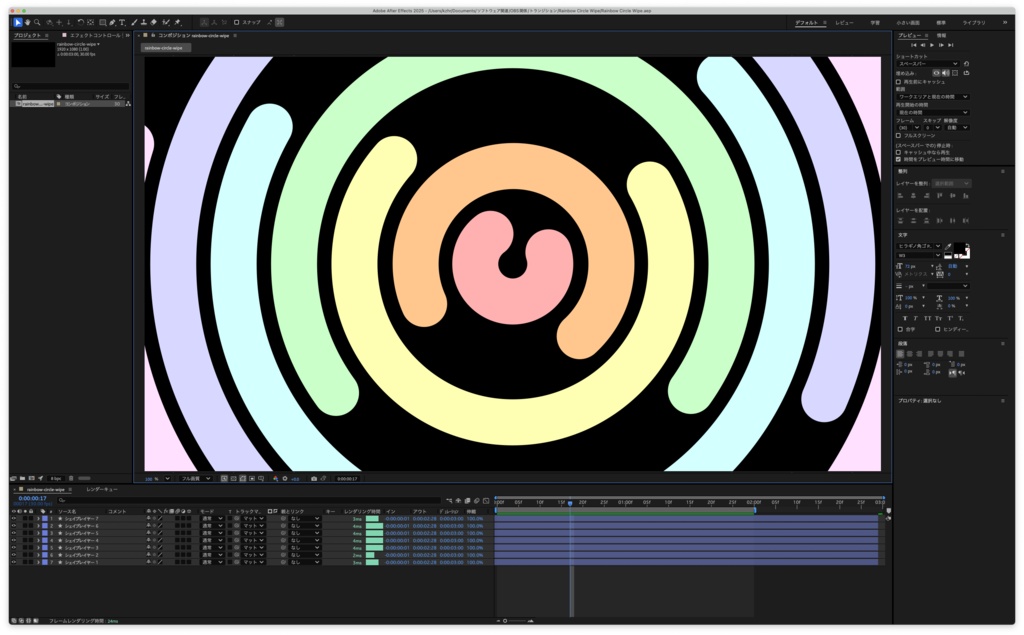Enable フルスクリーン checkbox

tap(898, 135)
